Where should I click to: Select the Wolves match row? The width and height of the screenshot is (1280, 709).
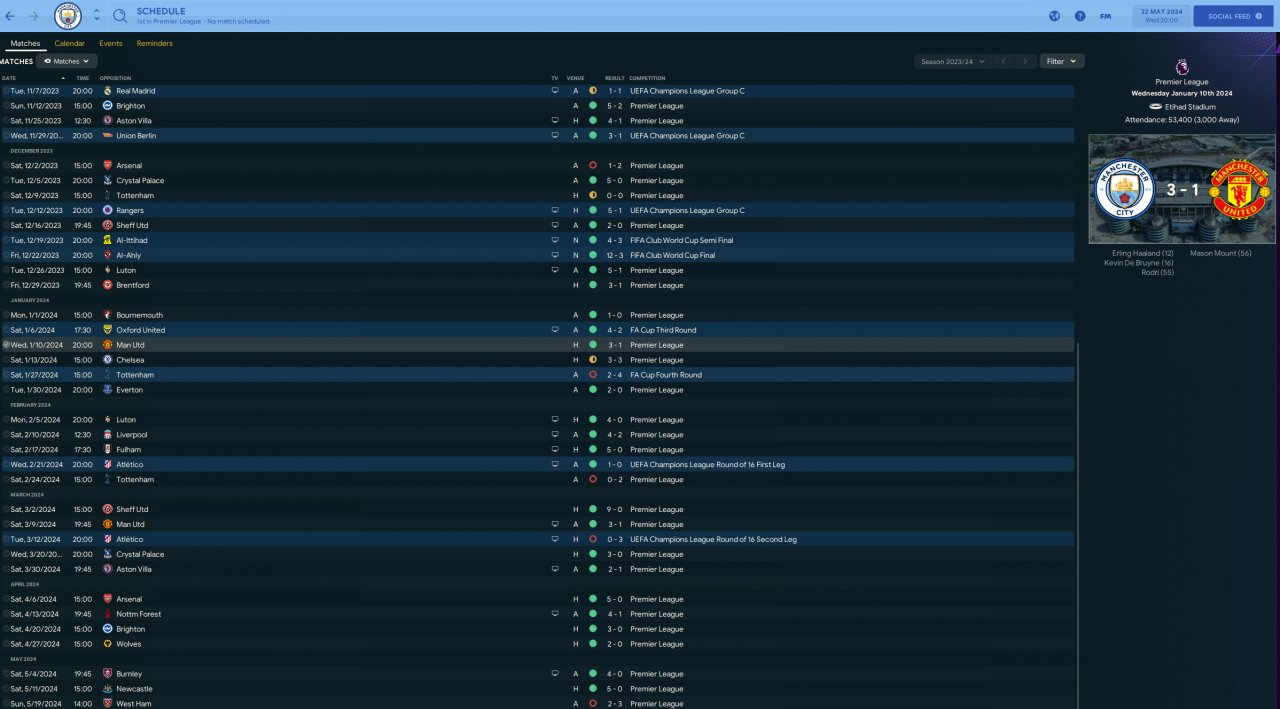click(x=537, y=644)
